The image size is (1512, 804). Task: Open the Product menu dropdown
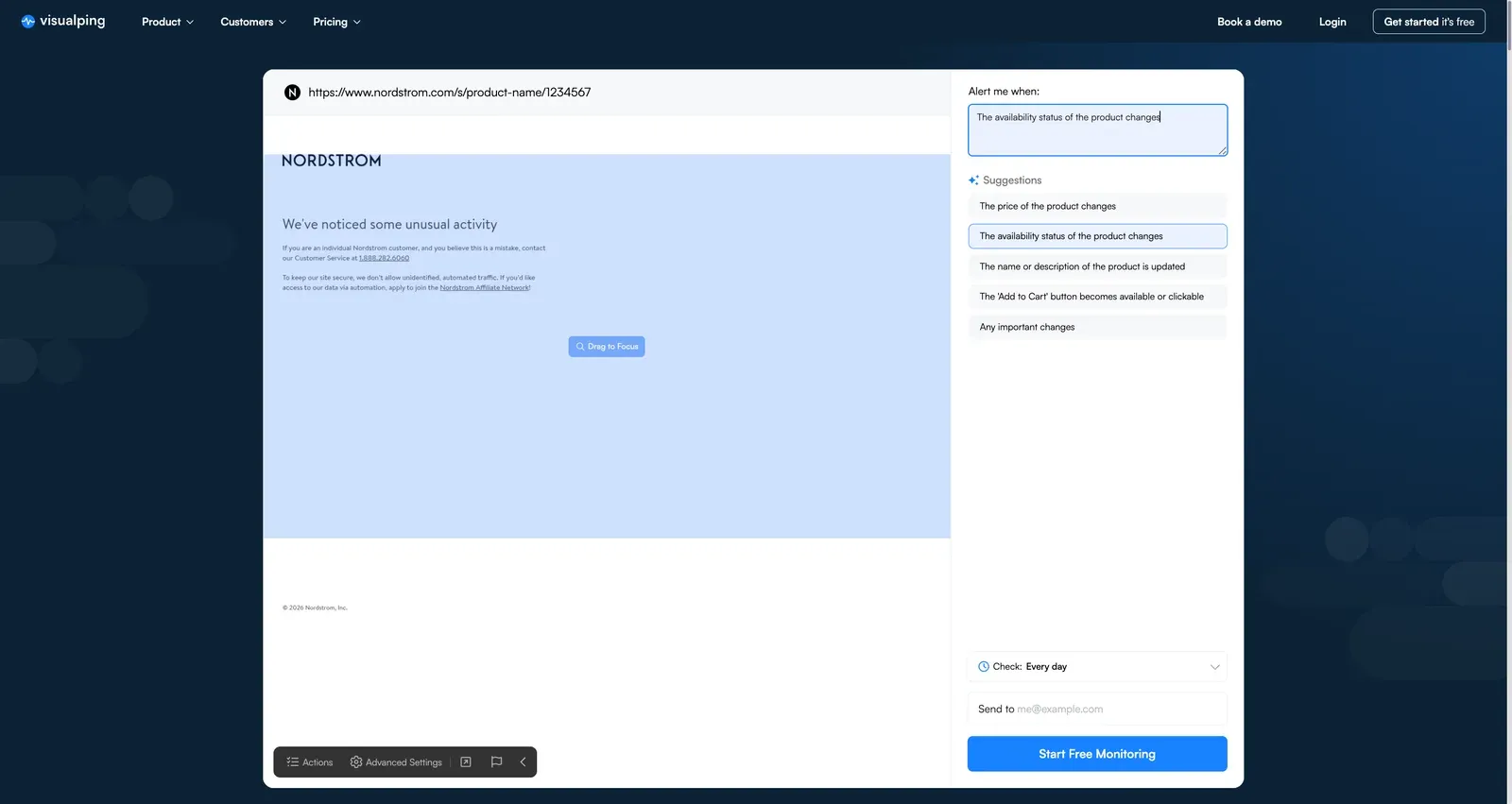click(167, 22)
